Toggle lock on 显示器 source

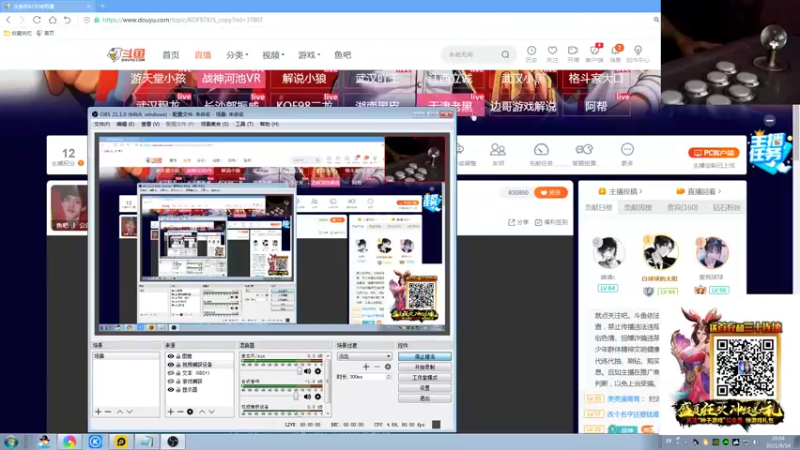(178, 390)
